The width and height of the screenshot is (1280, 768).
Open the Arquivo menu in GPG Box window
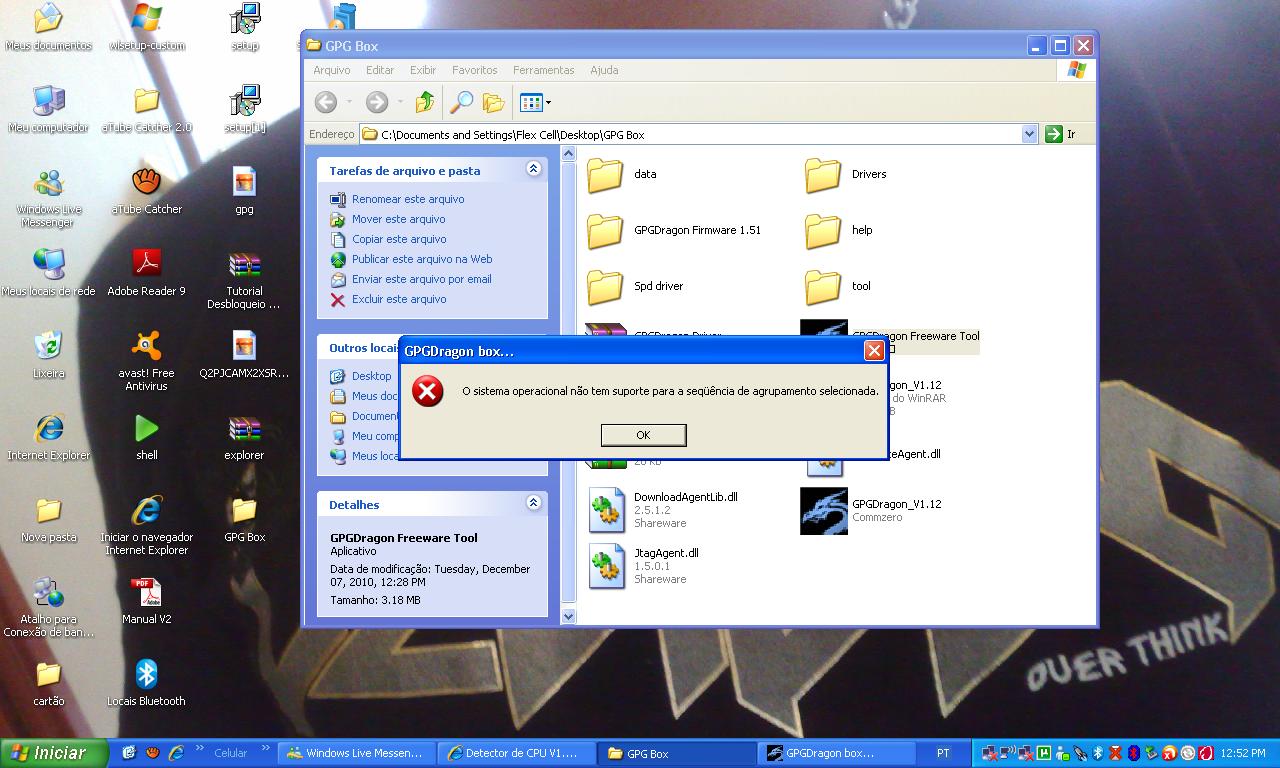click(332, 70)
